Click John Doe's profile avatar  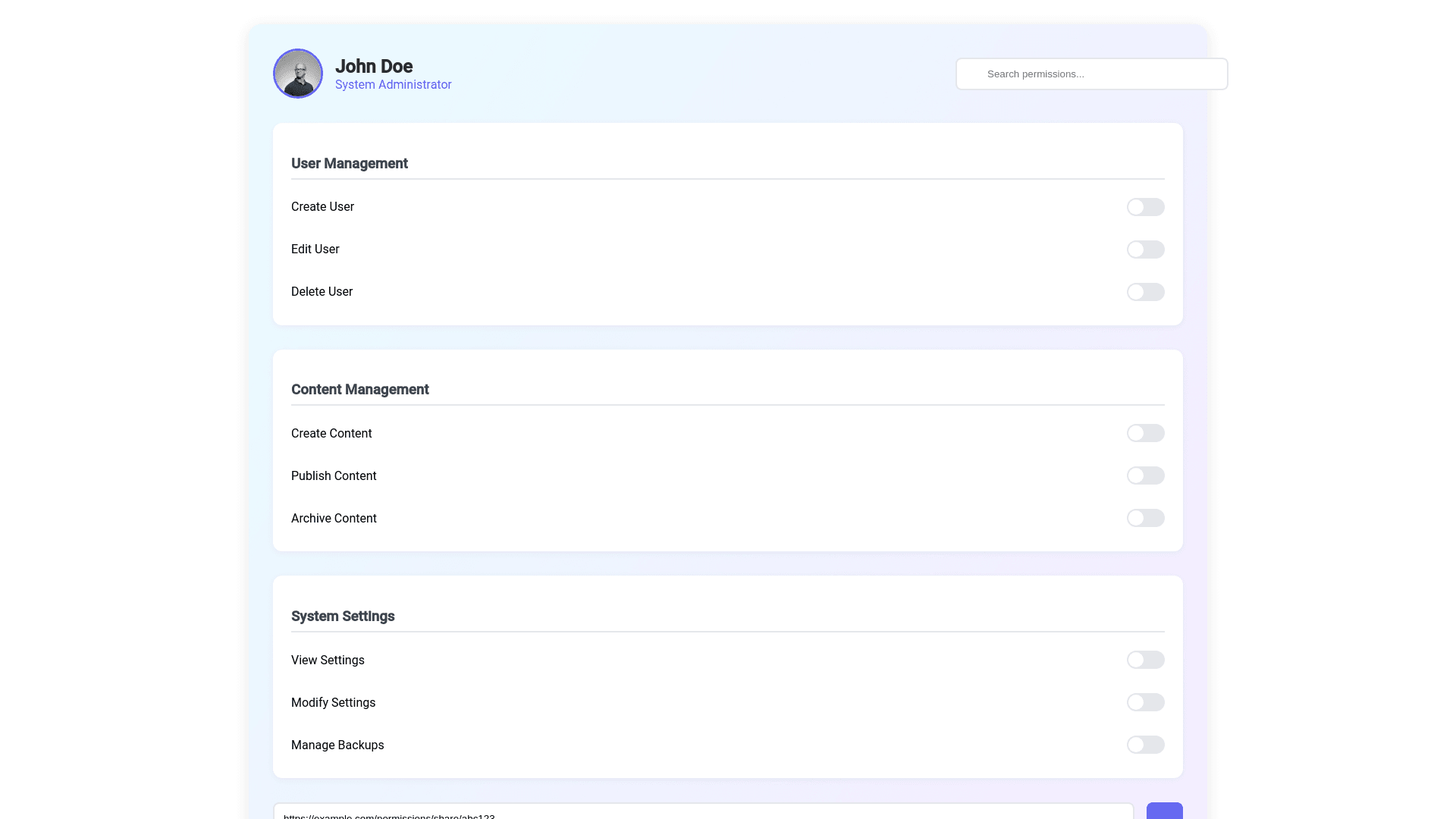pyautogui.click(x=298, y=74)
